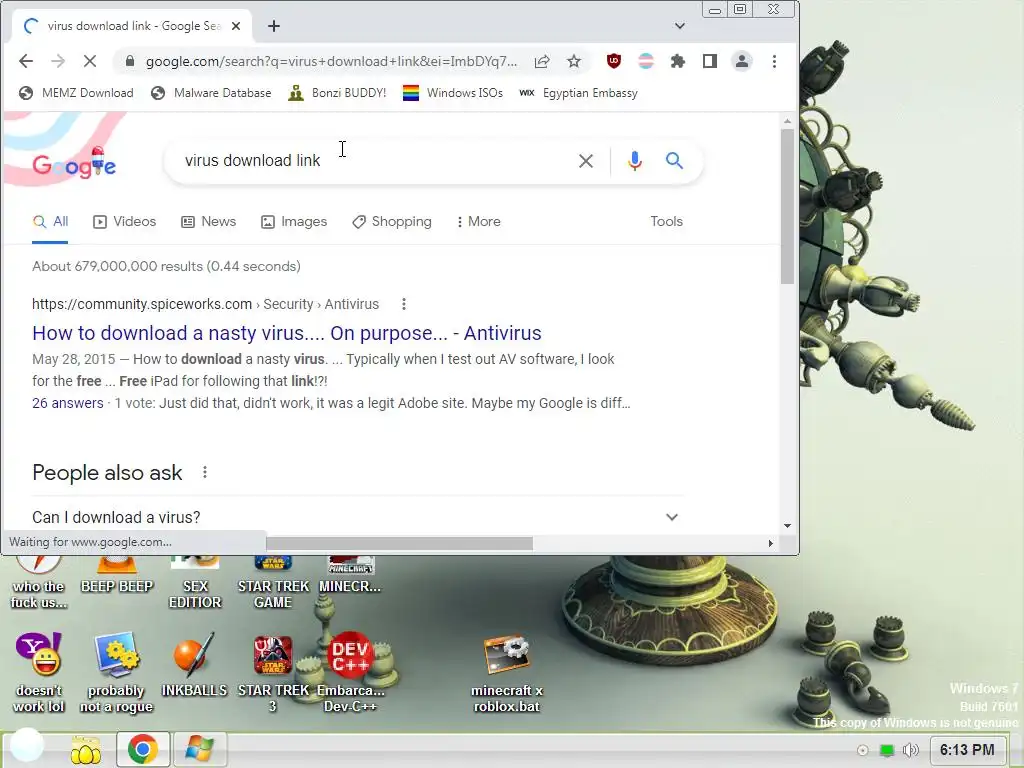Open People also ask three-dot menu
This screenshot has width=1024, height=768.
[204, 472]
